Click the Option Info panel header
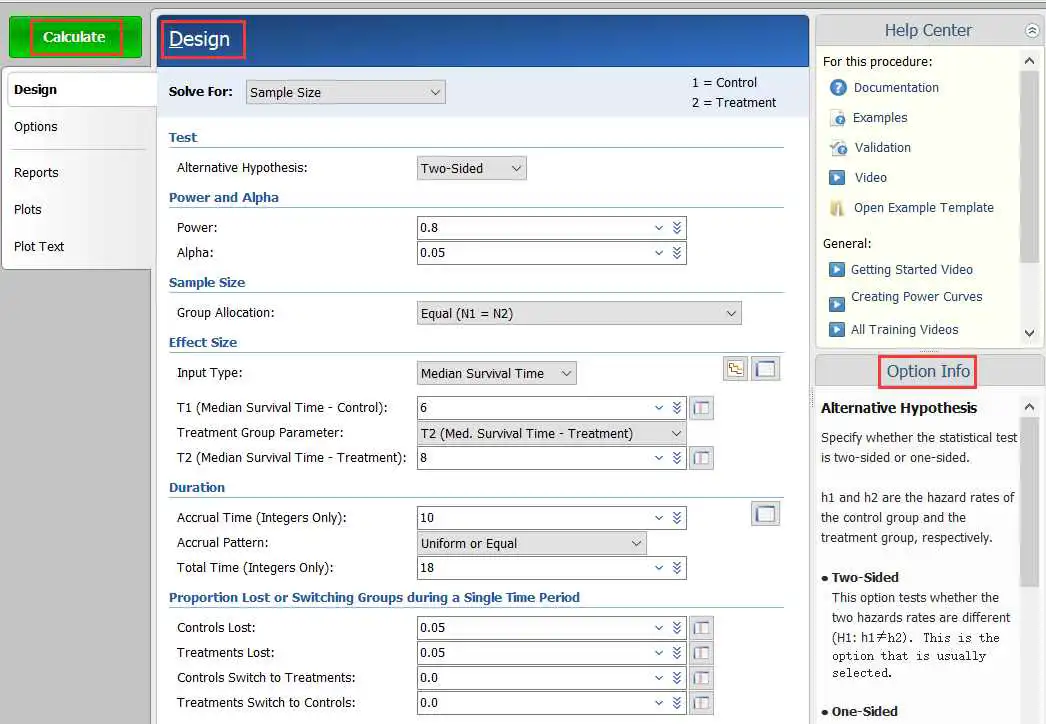The width and height of the screenshot is (1046, 724). click(928, 371)
